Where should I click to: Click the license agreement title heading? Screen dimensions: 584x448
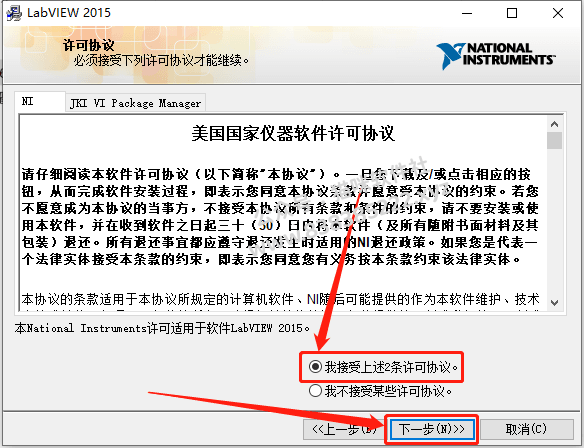click(293, 133)
